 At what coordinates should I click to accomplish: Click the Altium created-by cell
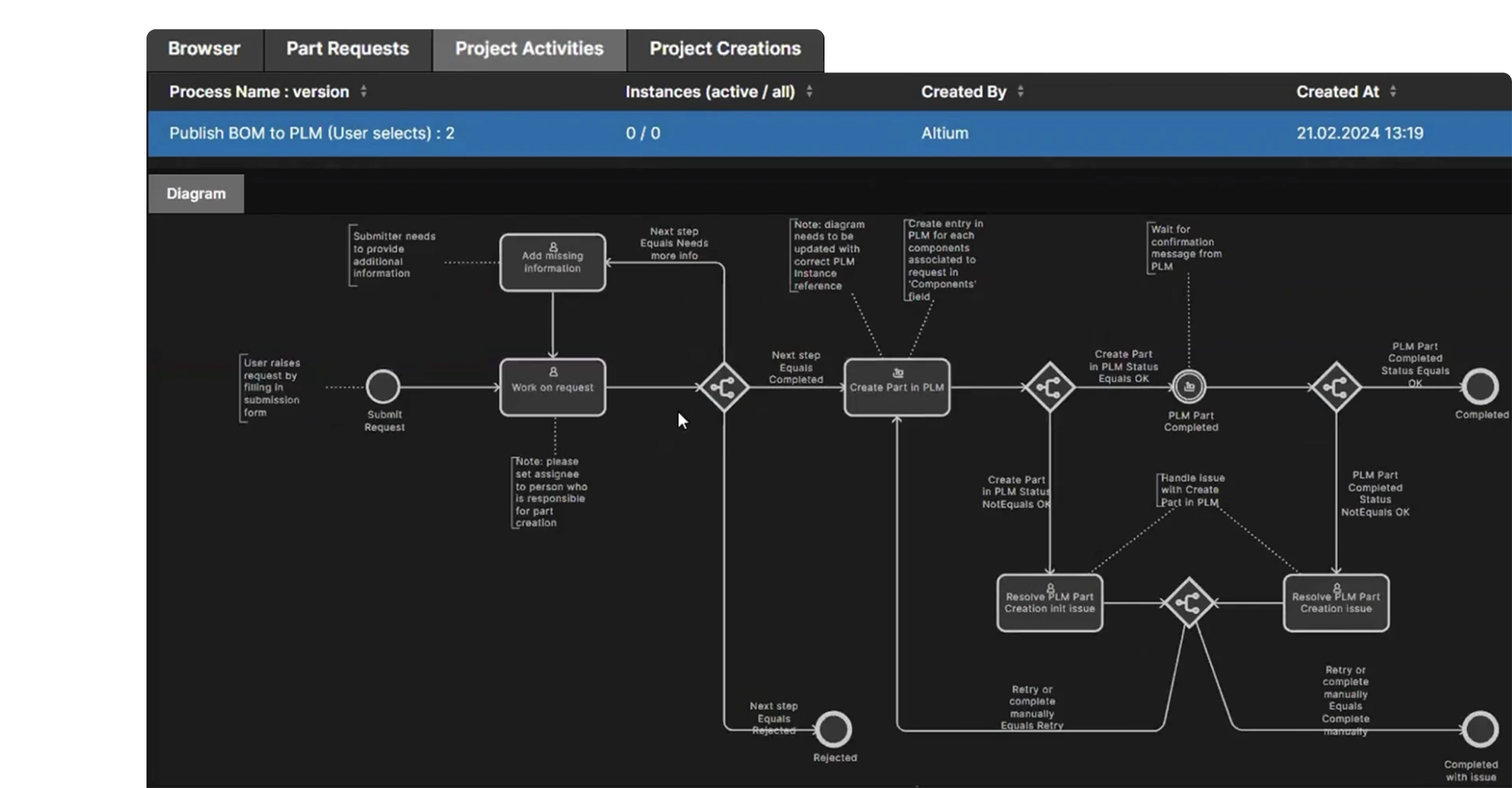tap(945, 133)
